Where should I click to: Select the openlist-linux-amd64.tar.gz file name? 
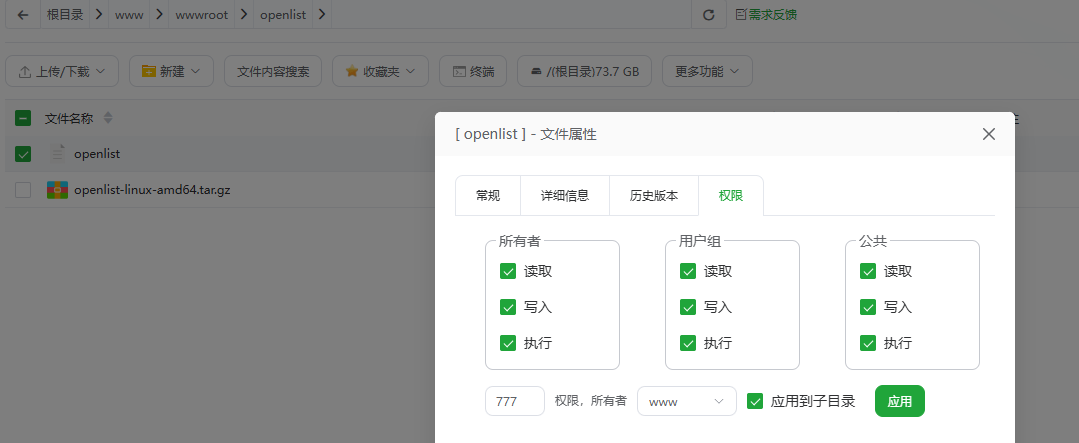(152, 190)
